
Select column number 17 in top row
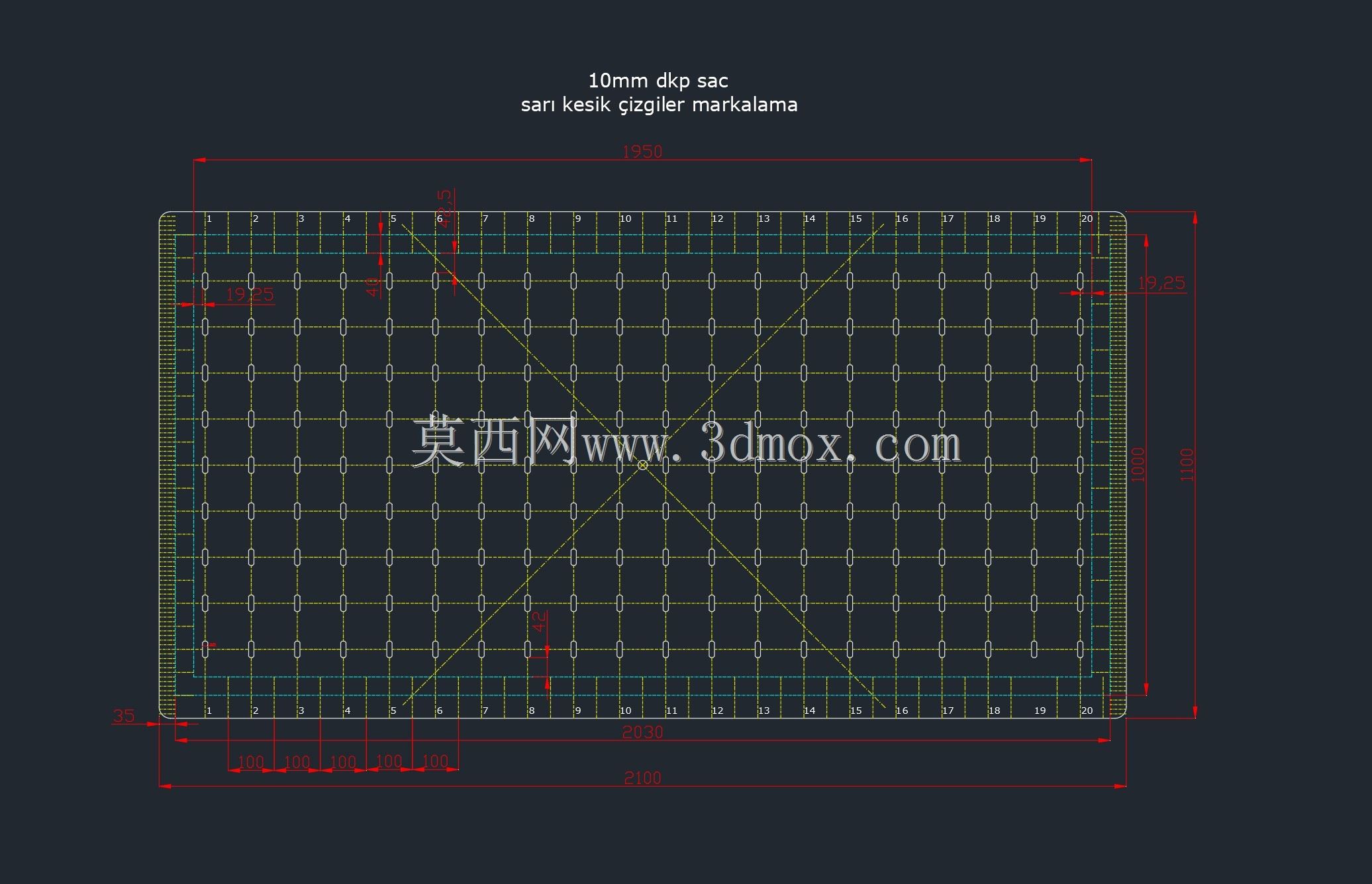pyautogui.click(x=948, y=219)
